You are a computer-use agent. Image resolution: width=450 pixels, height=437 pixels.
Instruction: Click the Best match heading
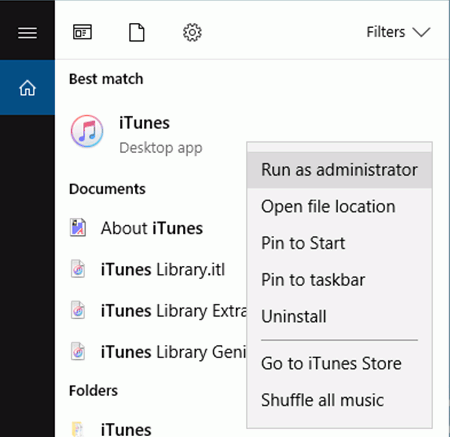[x=106, y=79]
